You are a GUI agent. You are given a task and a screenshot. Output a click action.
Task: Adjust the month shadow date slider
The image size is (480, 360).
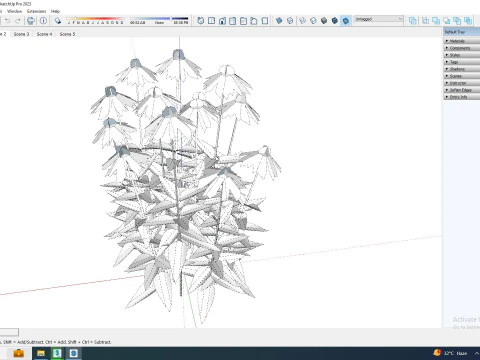95,19
